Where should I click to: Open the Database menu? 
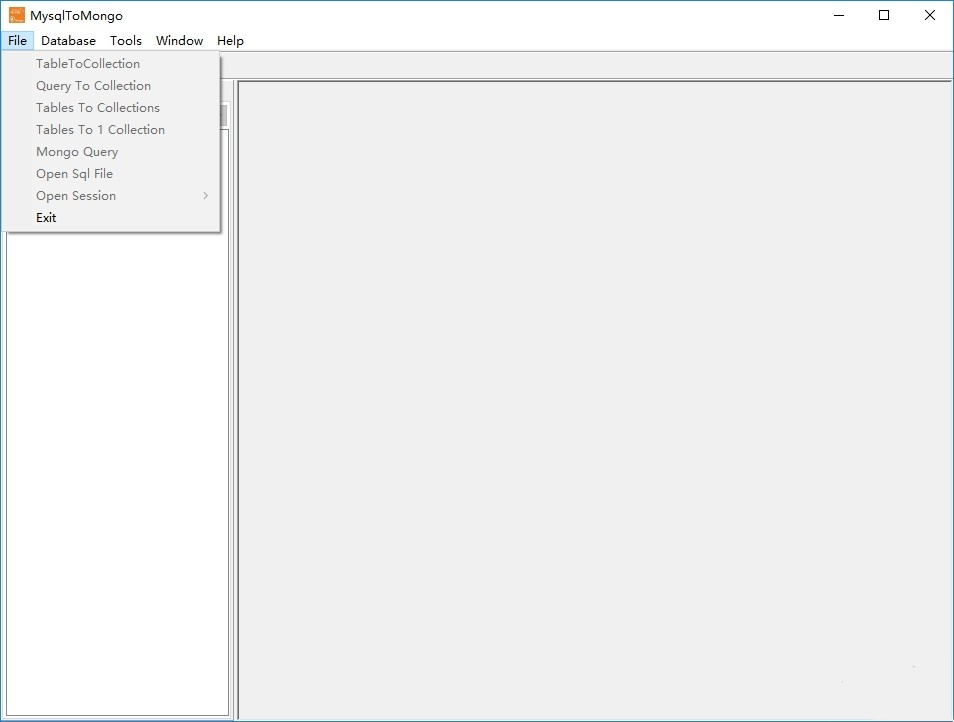[x=68, y=41]
